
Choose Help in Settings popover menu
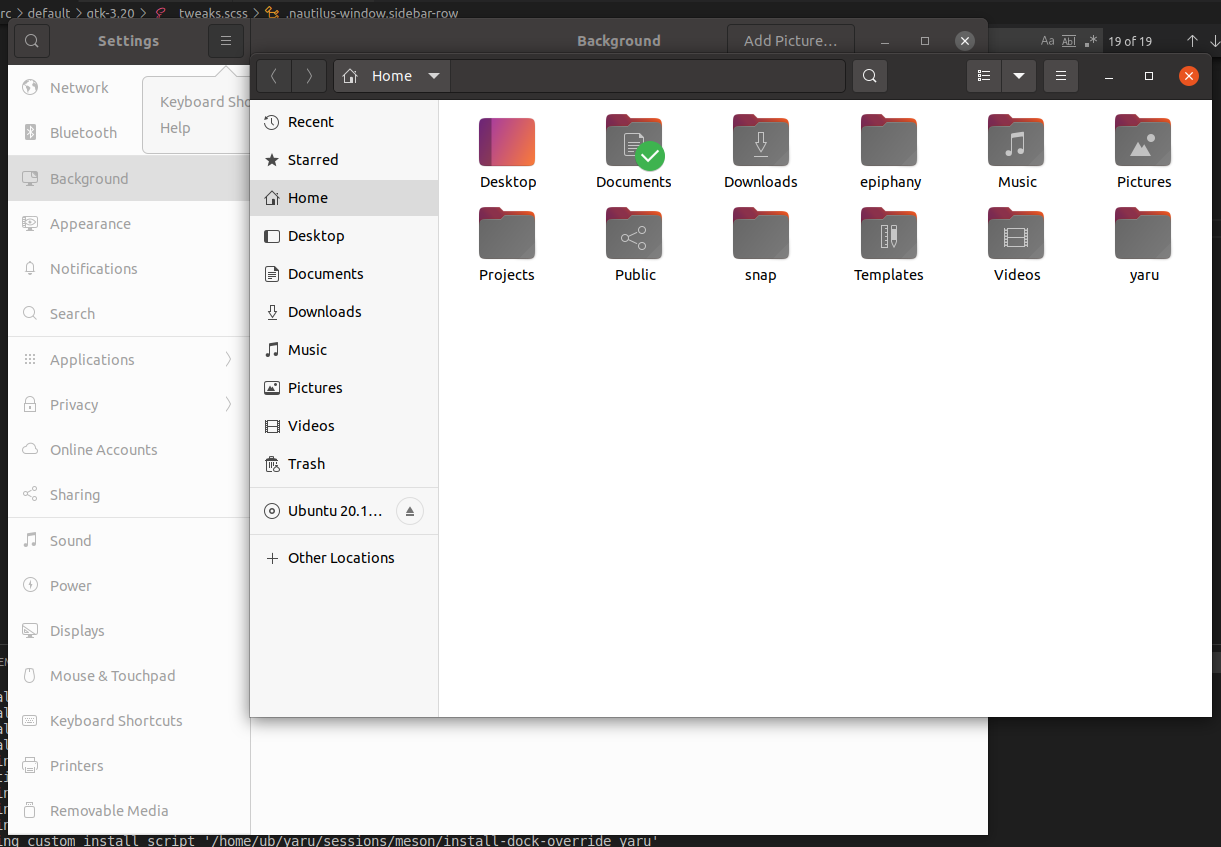point(175,128)
